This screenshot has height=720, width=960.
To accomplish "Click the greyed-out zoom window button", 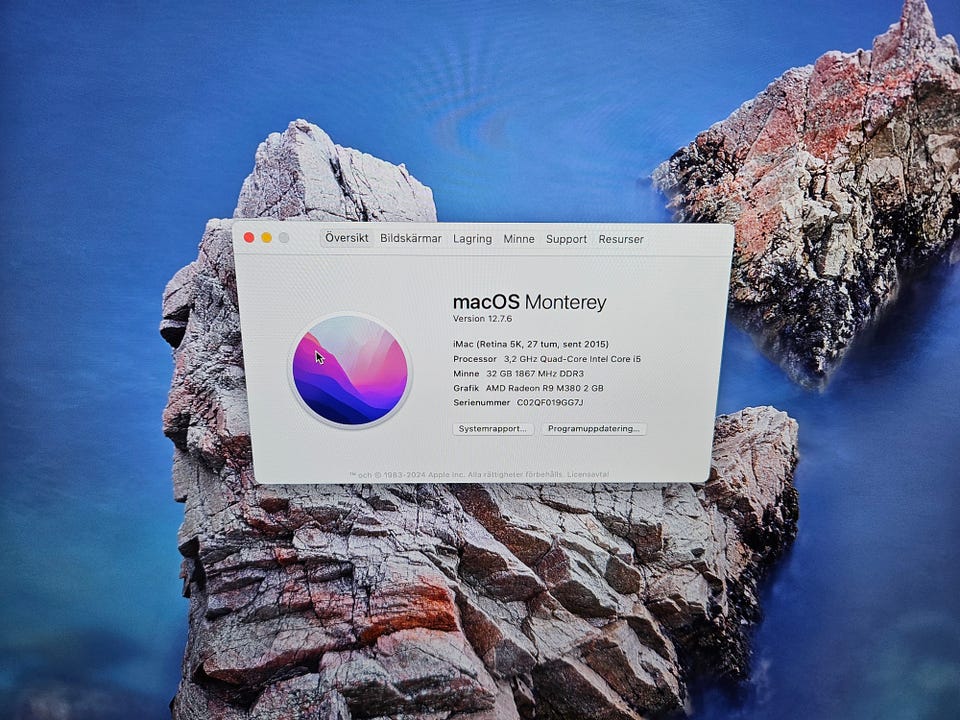I will (284, 238).
